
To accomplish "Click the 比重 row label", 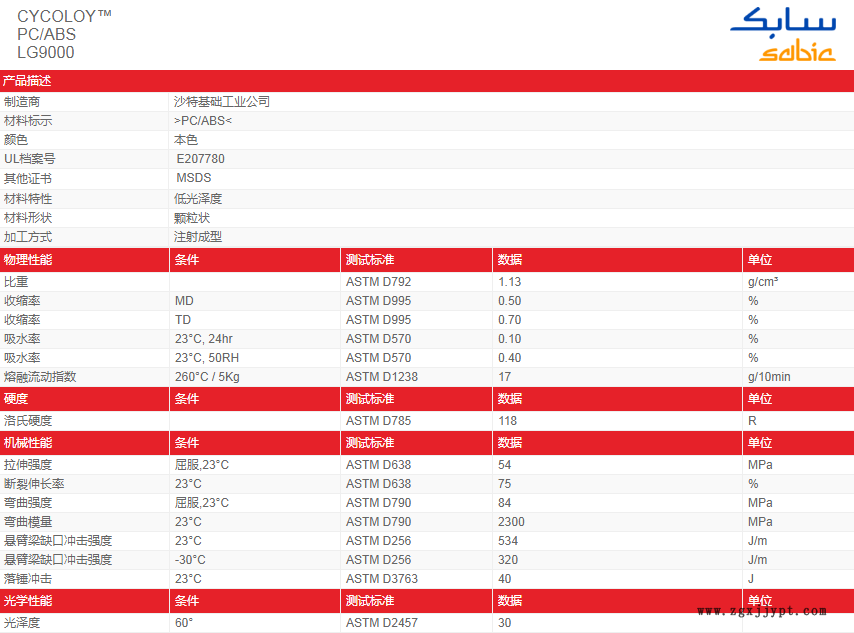I will 16,282.
